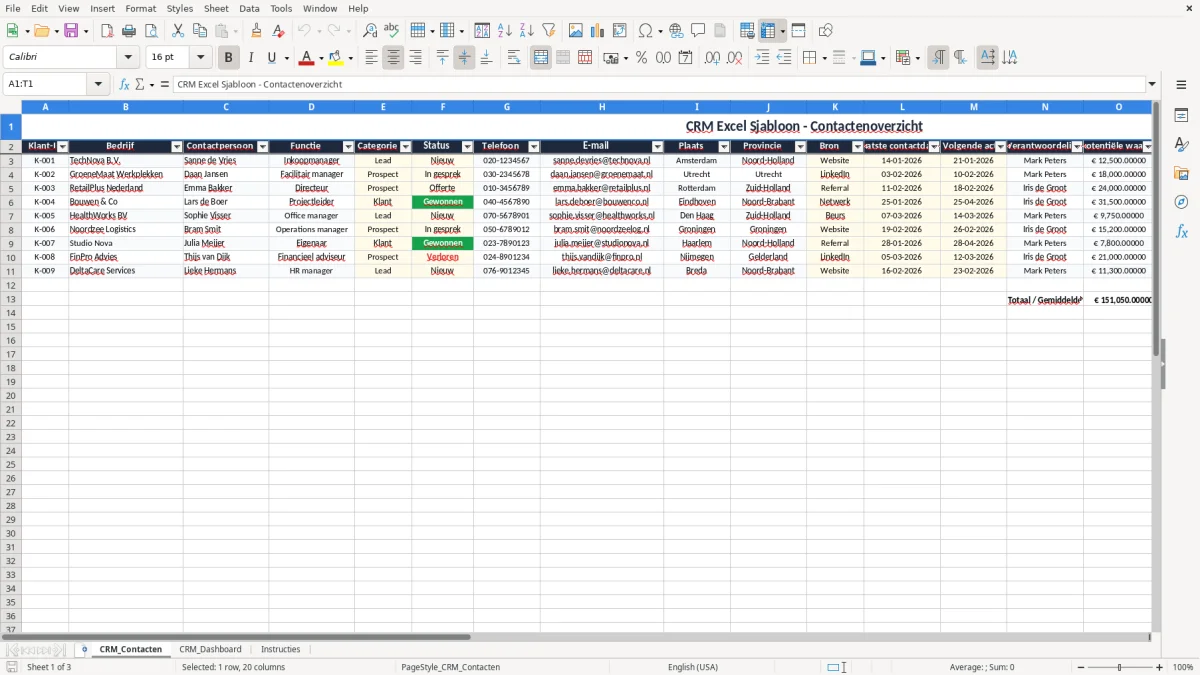Apply the red font color swatch
Image resolution: width=1200 pixels, height=675 pixels.
(307, 58)
